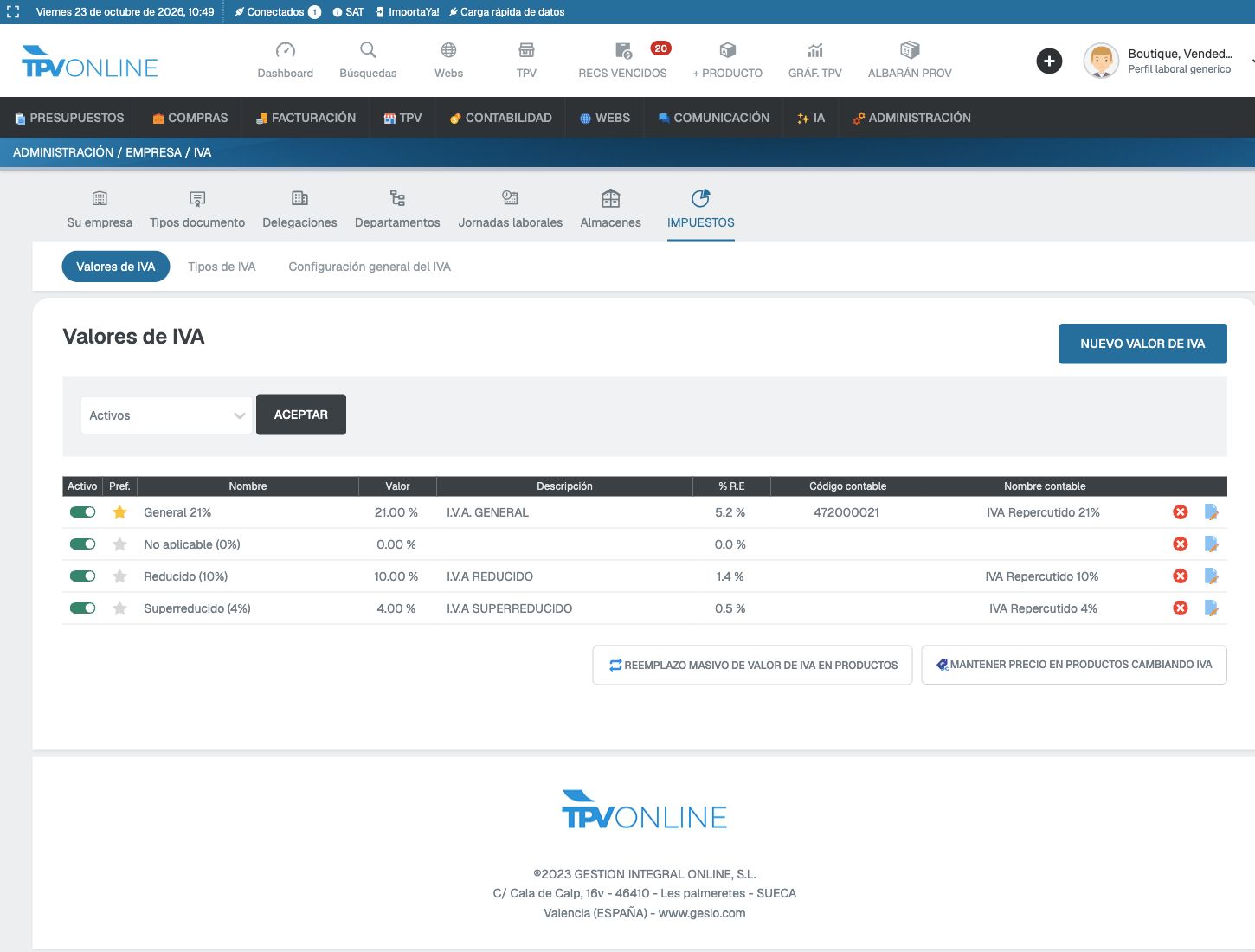Click NUEVO VALOR DE IVA button
1255x952 pixels.
pyautogui.click(x=1142, y=344)
